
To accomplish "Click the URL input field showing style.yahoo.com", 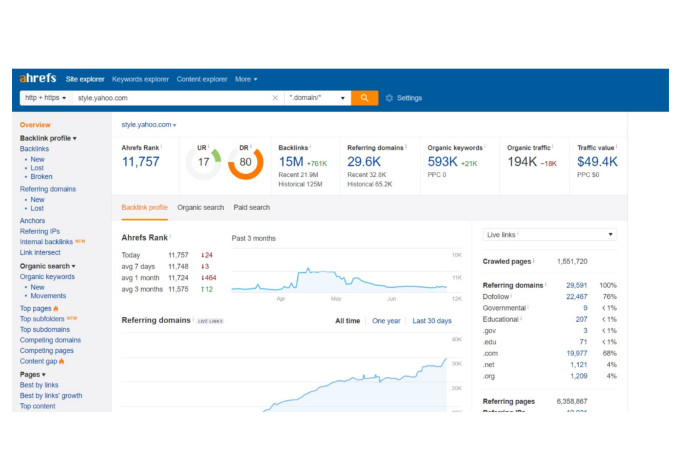I will click(x=170, y=98).
